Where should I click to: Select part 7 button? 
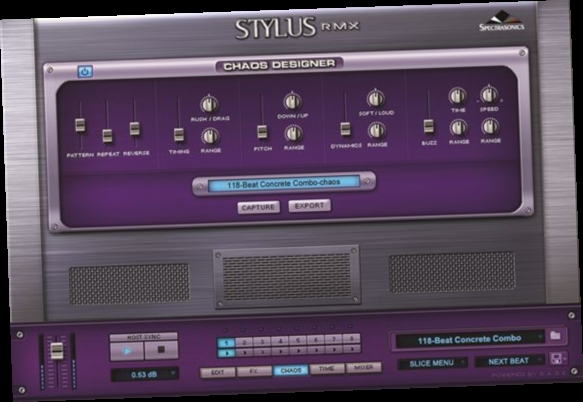pyautogui.click(x=334, y=339)
